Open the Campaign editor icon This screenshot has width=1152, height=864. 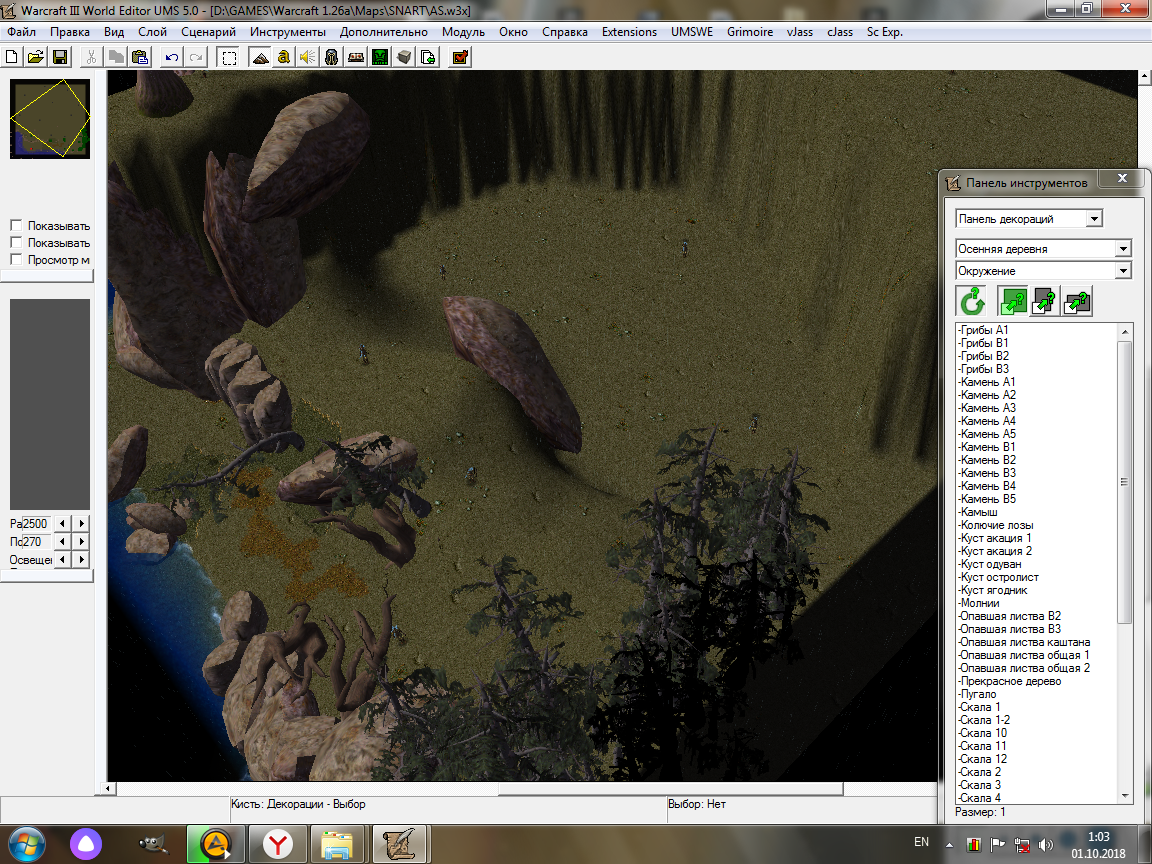coord(356,57)
